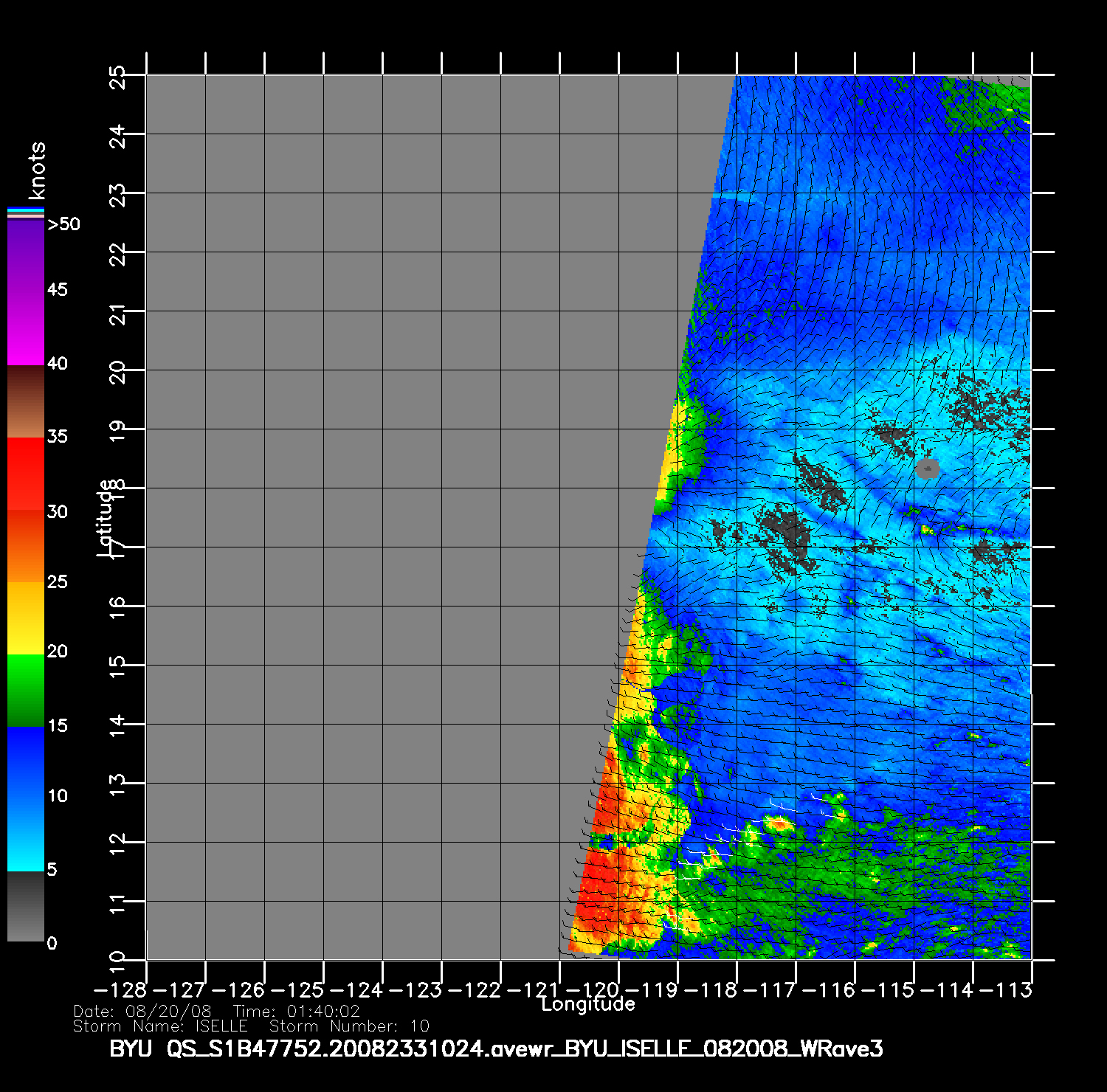The image size is (1107, 1092).
Task: Select the red 30–35 knots legend segment
Action: [x=26, y=474]
